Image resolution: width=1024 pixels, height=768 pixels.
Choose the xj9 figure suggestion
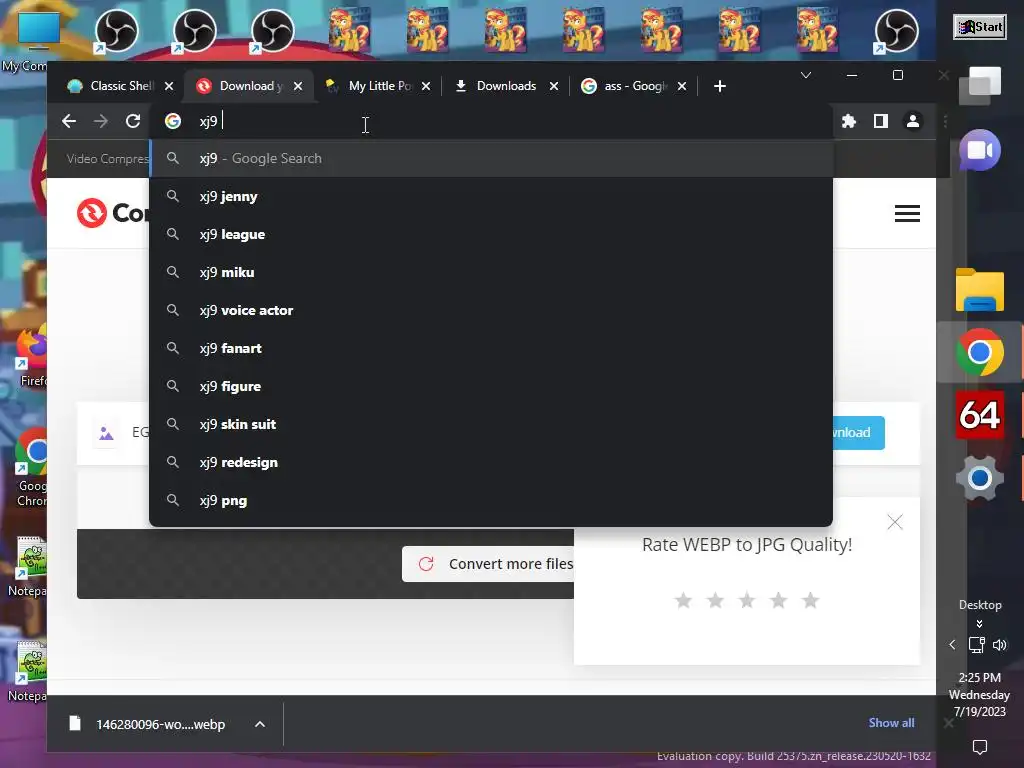pyautogui.click(x=491, y=387)
